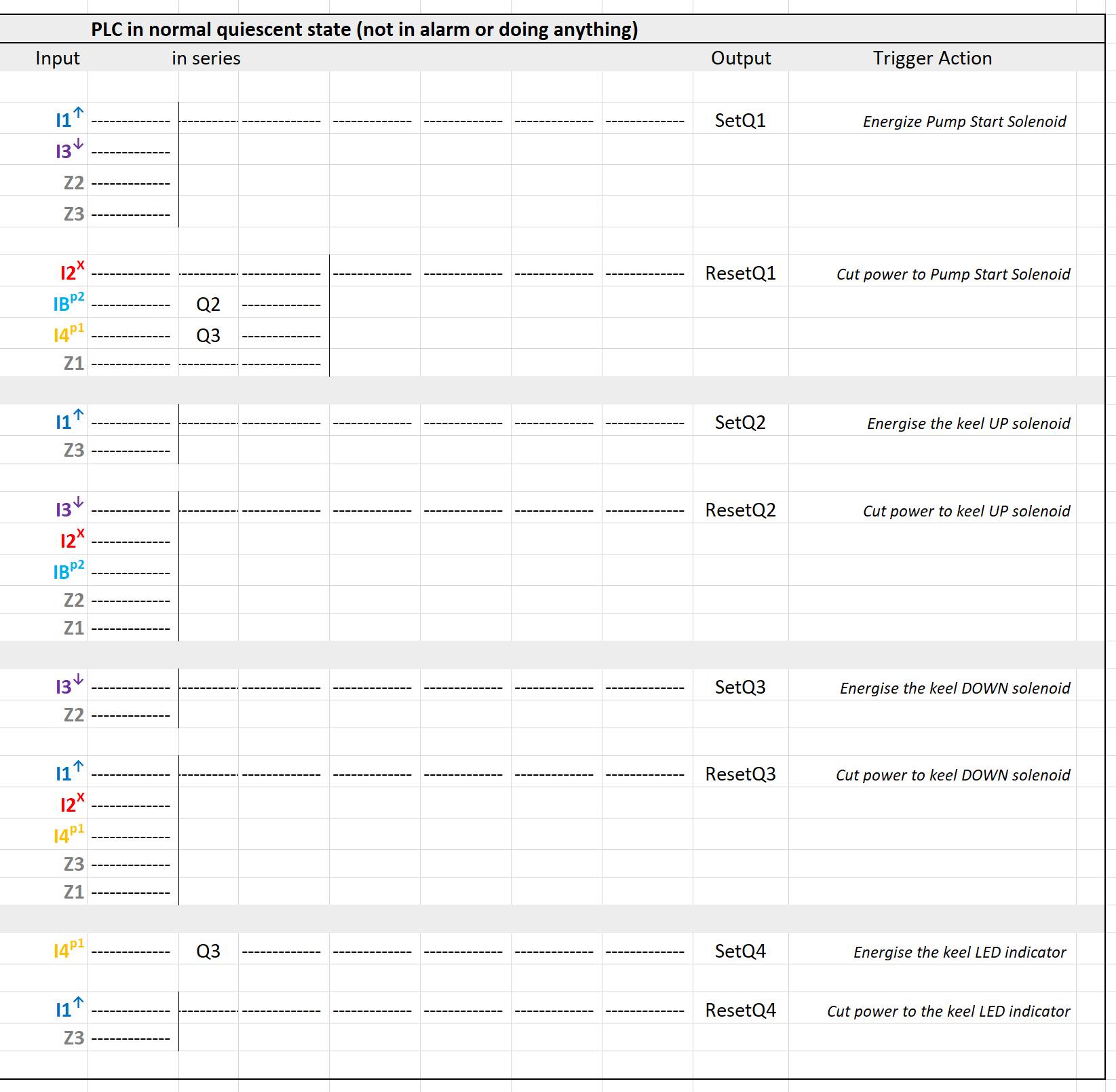
Task: Click "Energise the keel UP solenoid" cell
Action: pos(968,424)
